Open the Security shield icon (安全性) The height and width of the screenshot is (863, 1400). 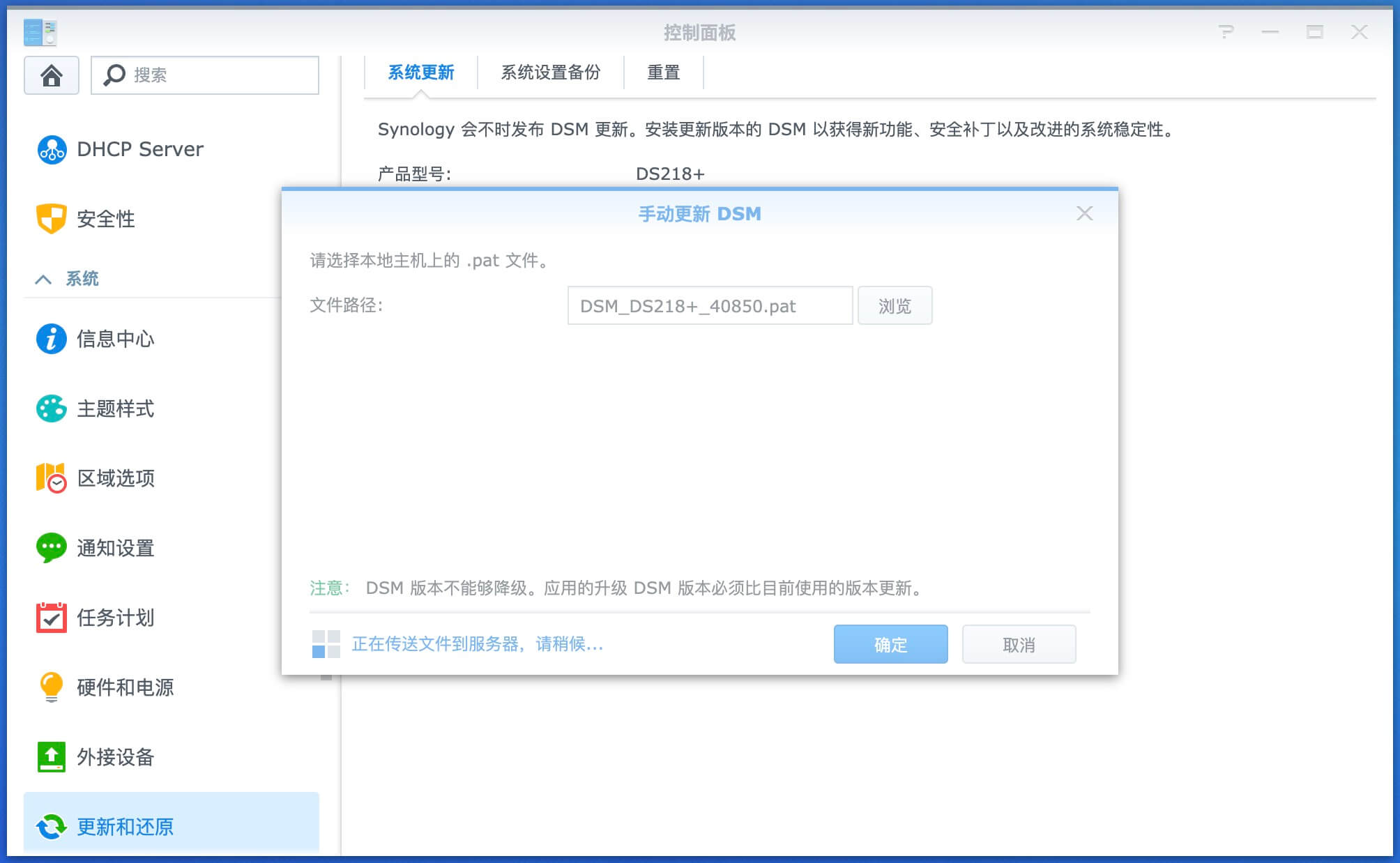52,219
